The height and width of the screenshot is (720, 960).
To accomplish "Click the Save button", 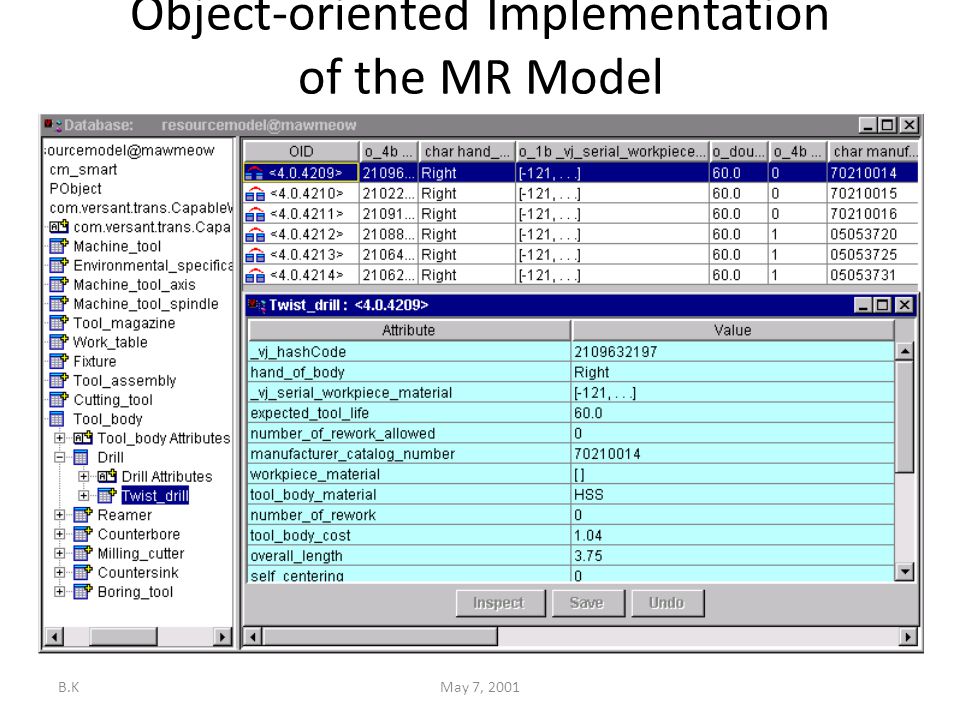I will click(587, 603).
